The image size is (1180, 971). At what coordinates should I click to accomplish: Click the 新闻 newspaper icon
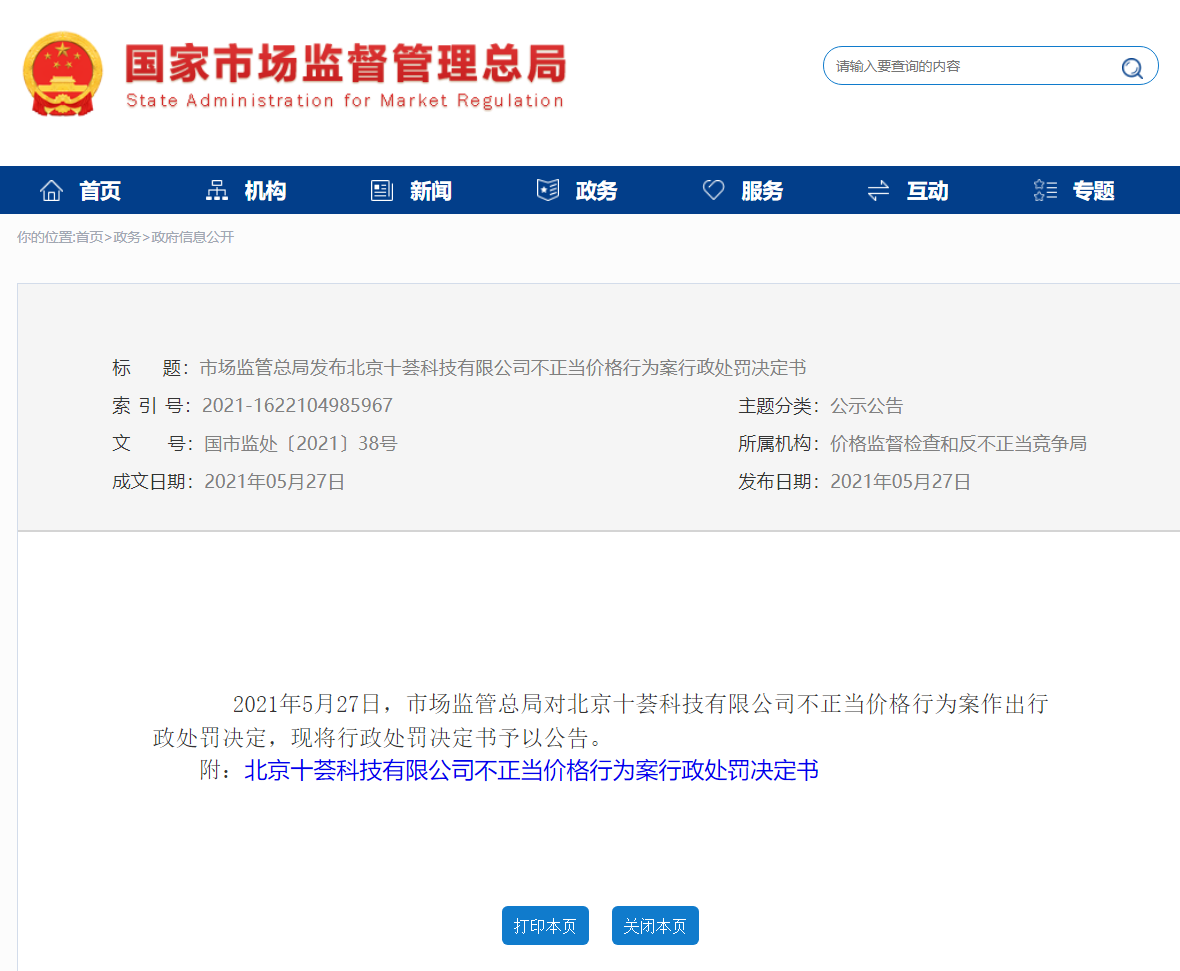[x=381, y=189]
